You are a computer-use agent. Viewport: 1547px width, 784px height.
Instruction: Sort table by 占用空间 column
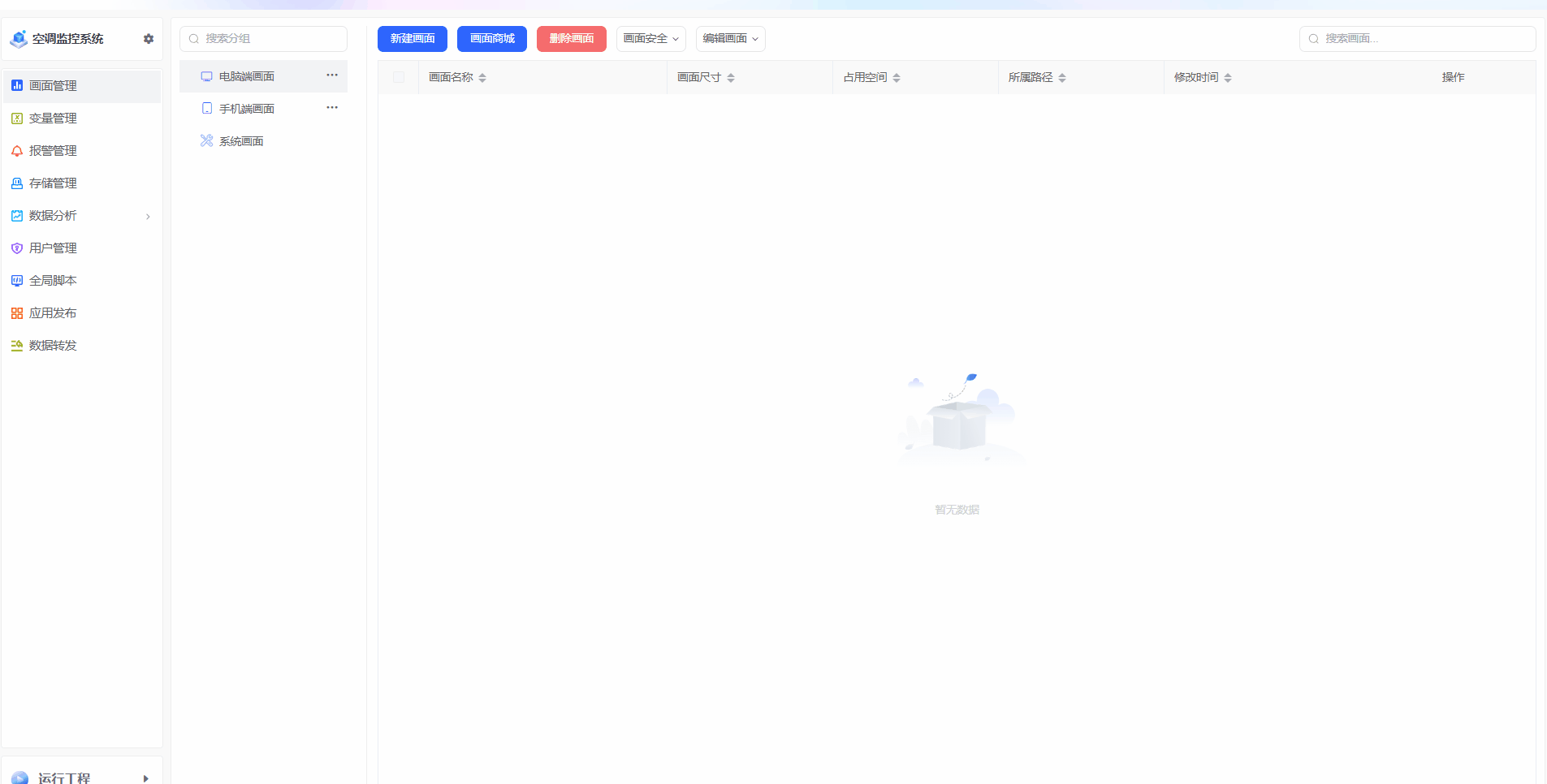pyautogui.click(x=897, y=78)
